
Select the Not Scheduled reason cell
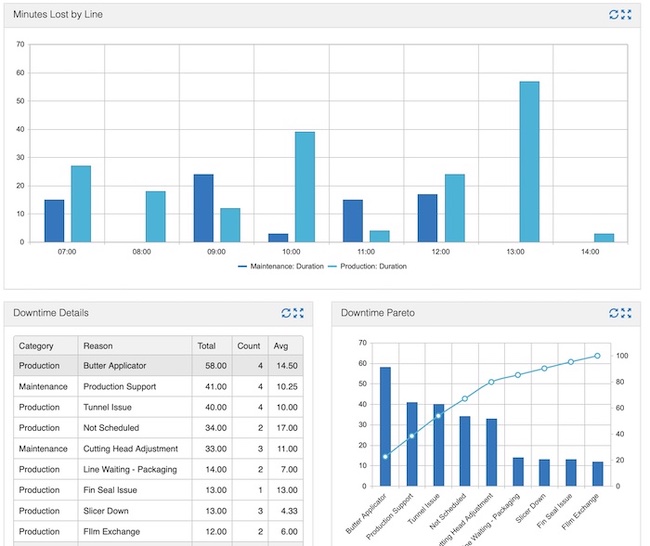tap(135, 428)
